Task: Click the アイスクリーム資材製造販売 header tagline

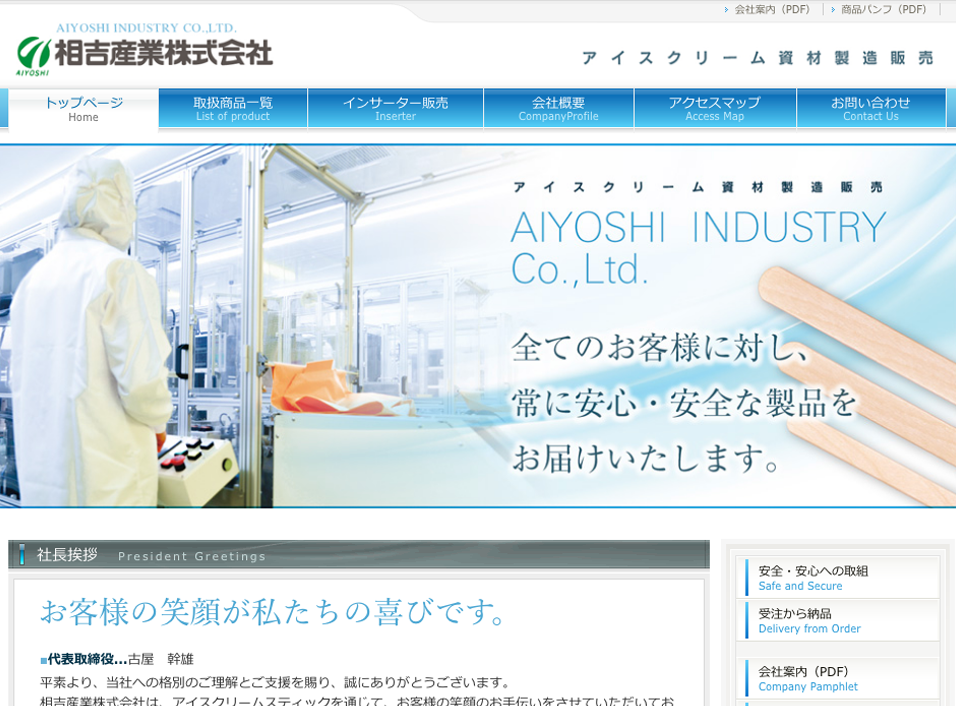Action: [x=757, y=58]
